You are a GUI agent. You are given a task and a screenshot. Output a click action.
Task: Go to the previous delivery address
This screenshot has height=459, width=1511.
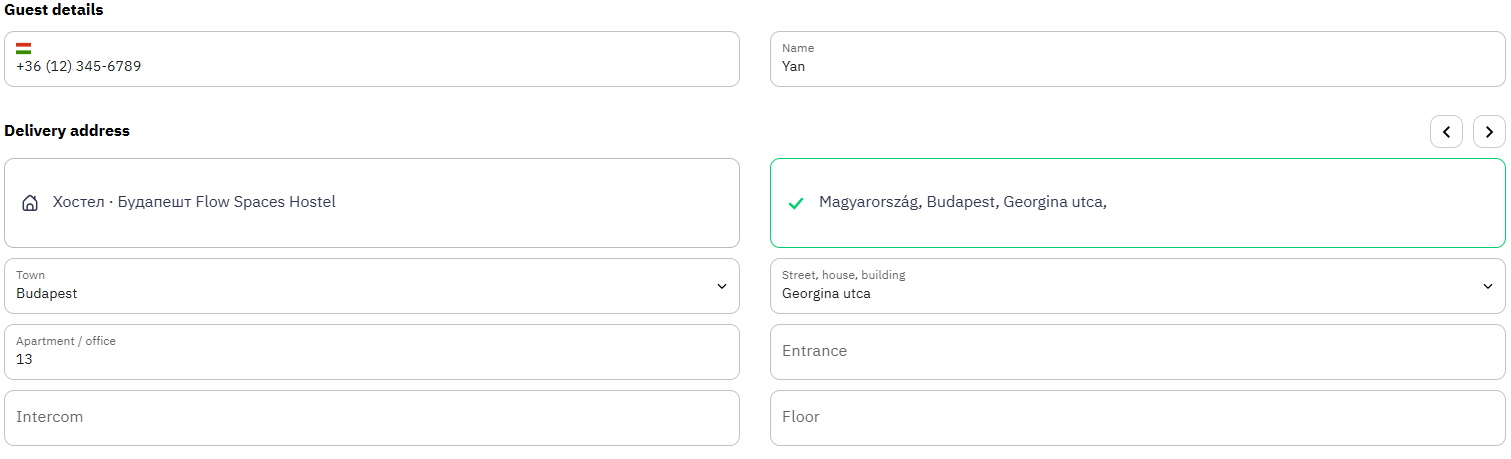pyautogui.click(x=1446, y=132)
